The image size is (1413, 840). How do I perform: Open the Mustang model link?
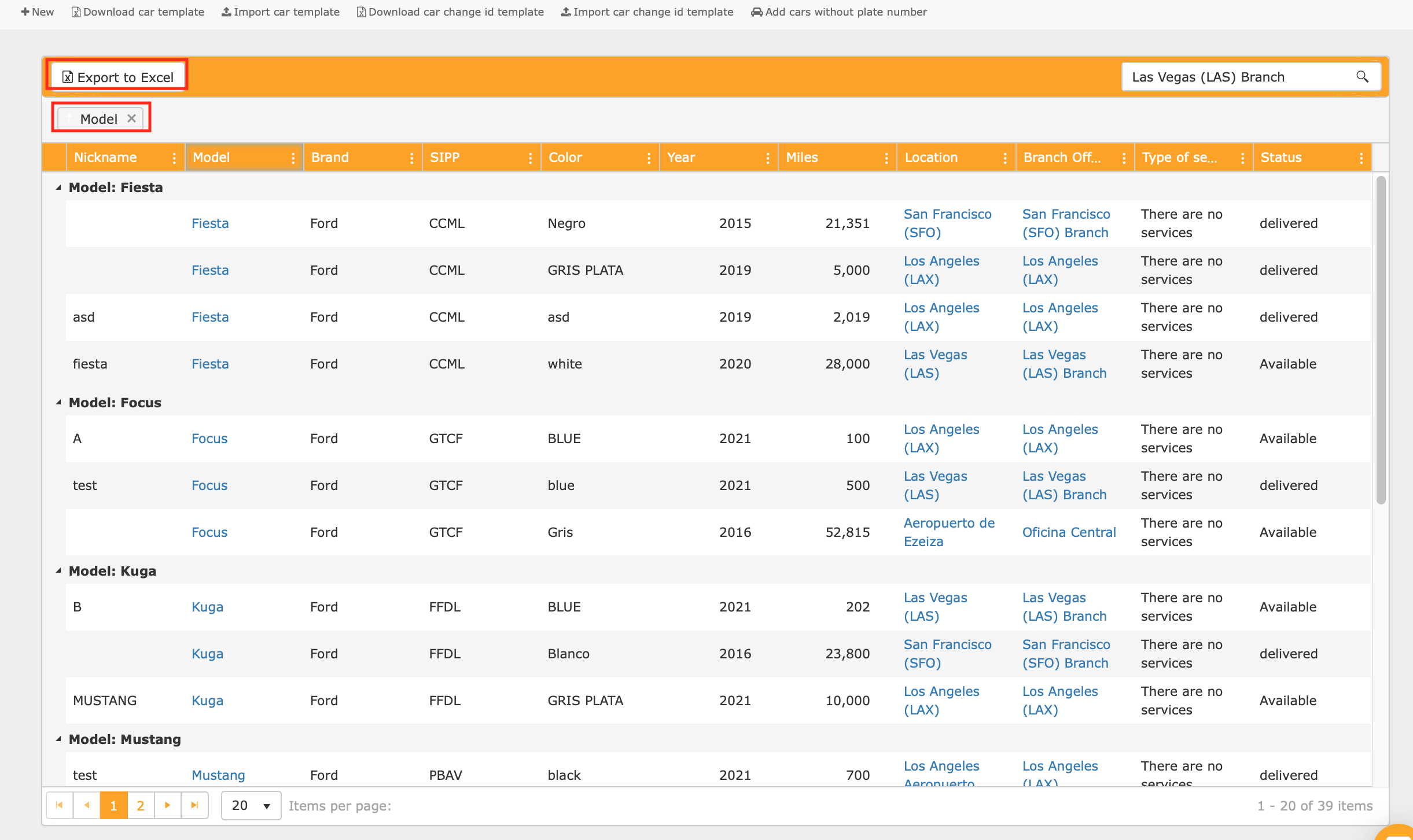pyautogui.click(x=218, y=775)
